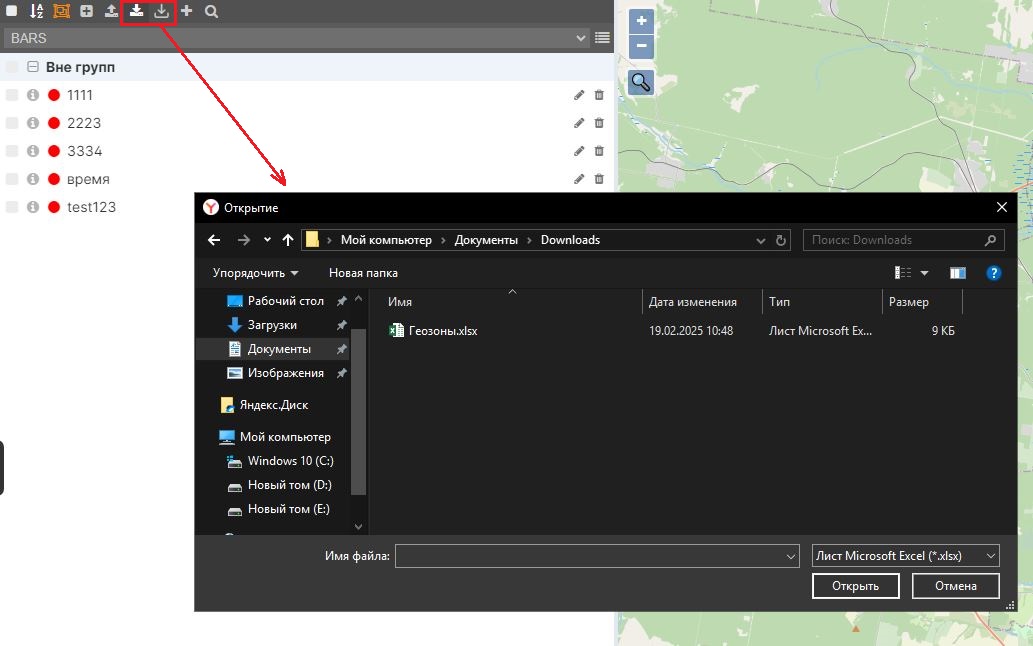Delete geozone 2223 with trash icon

point(599,123)
